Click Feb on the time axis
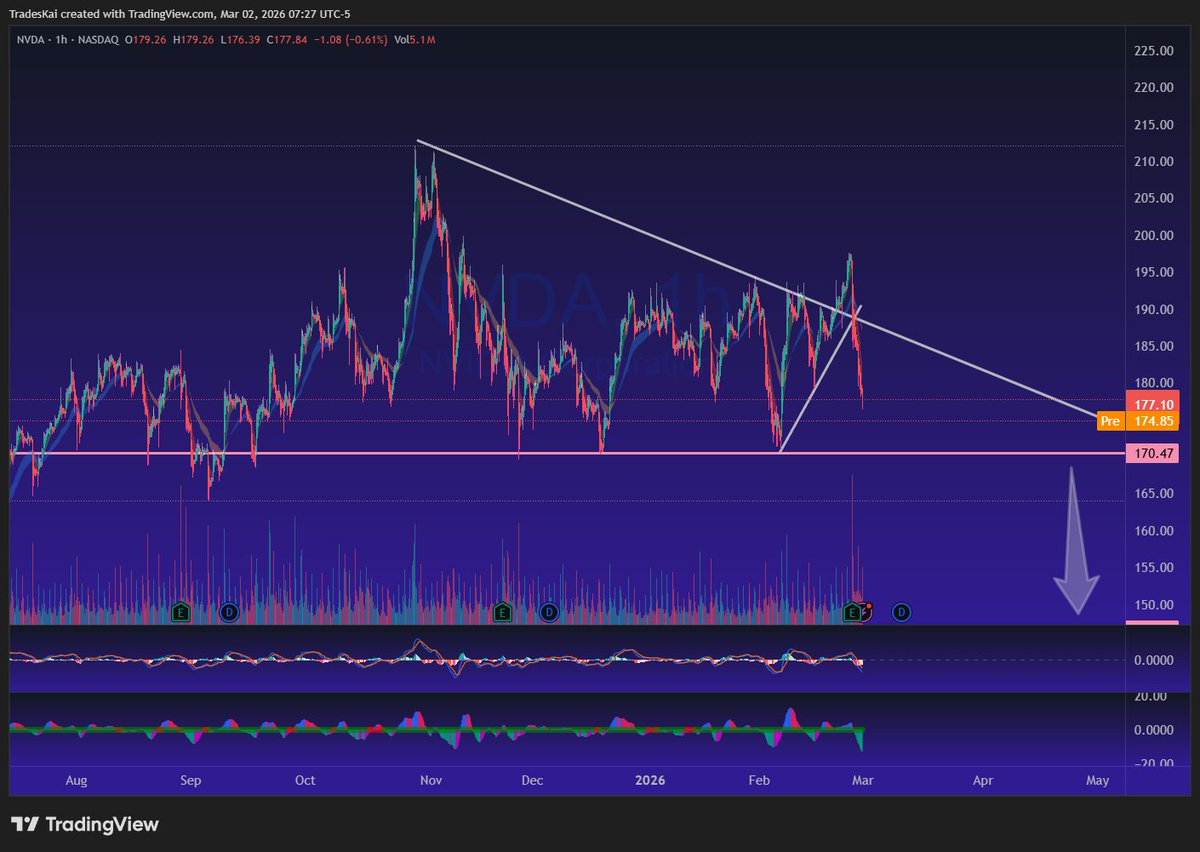The image size is (1200, 852). pyautogui.click(x=759, y=780)
